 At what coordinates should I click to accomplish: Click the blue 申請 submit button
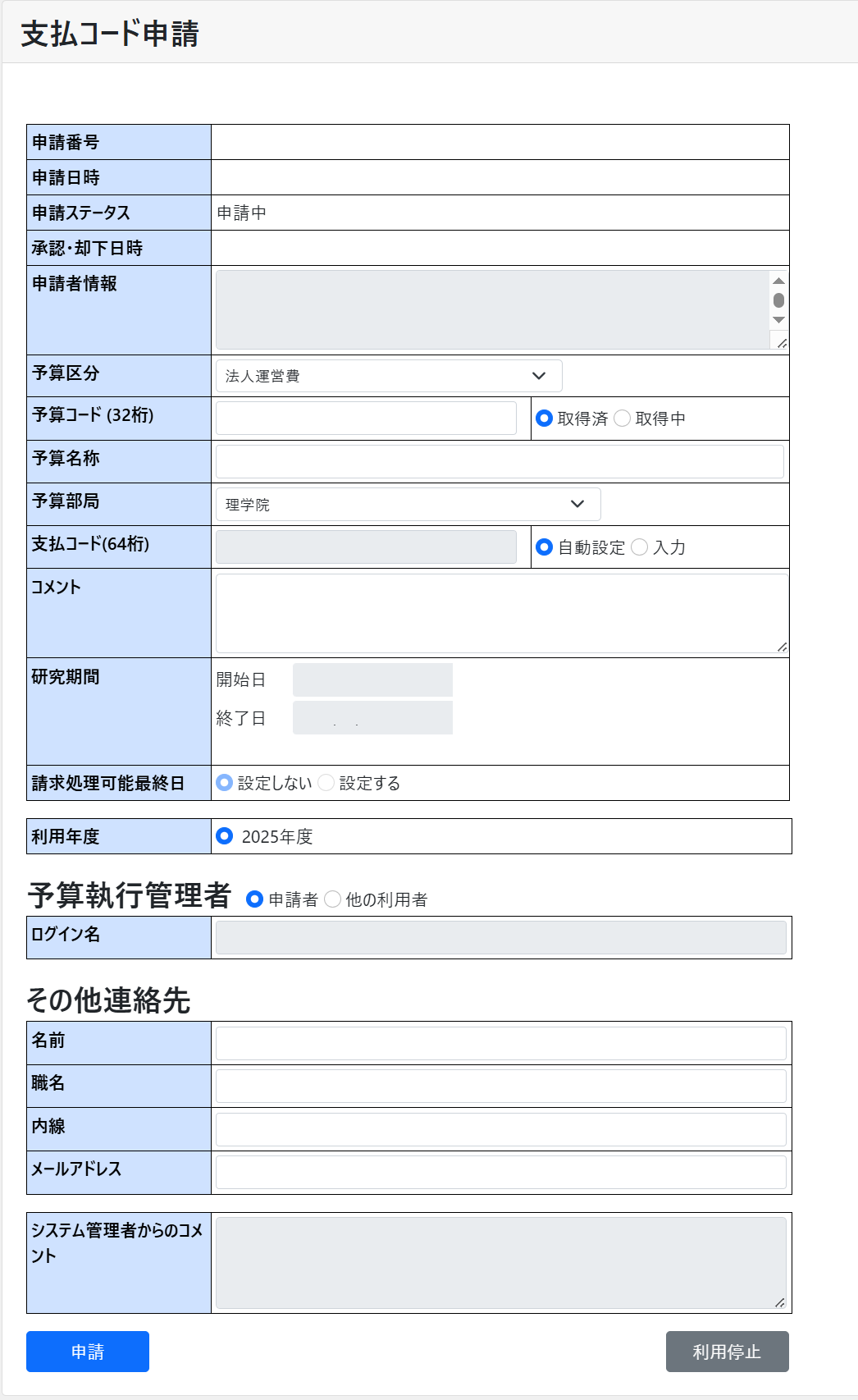pyautogui.click(x=88, y=1352)
